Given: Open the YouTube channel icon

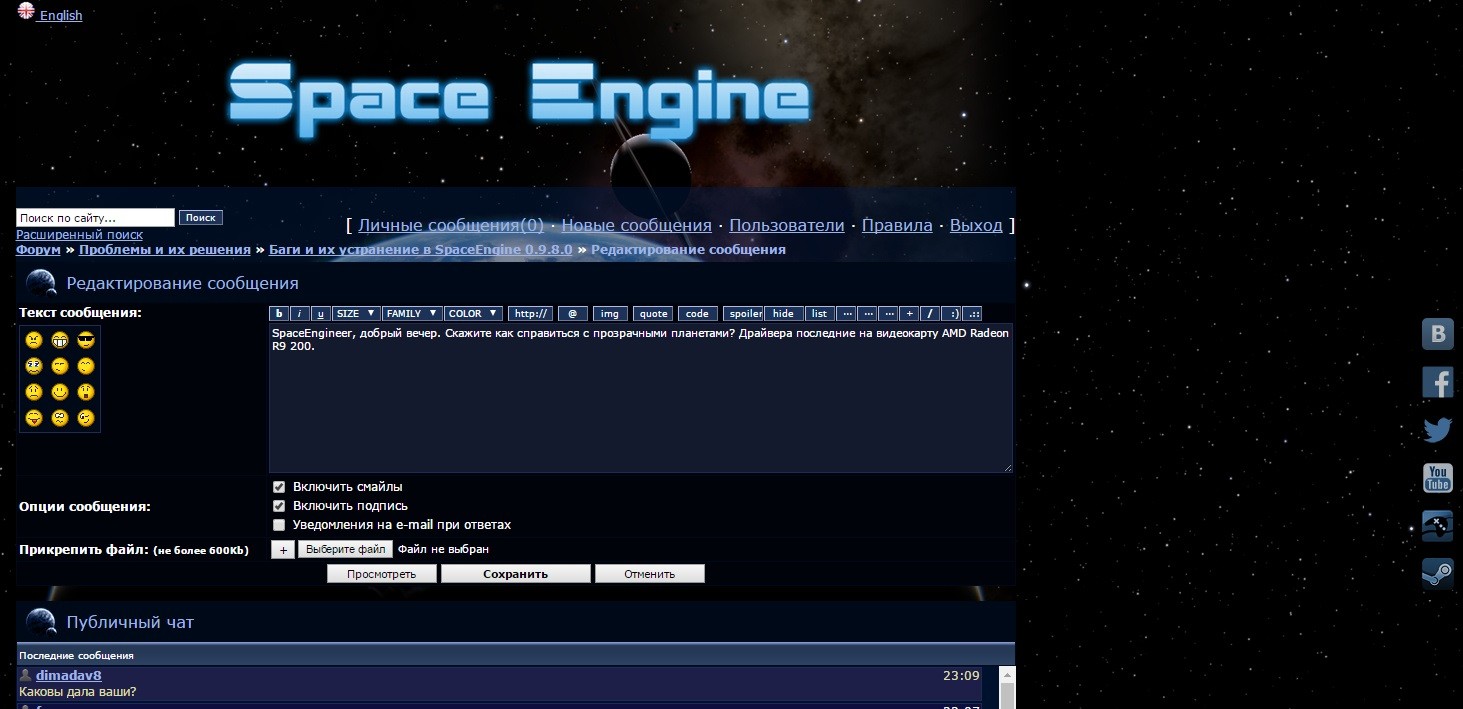Looking at the screenshot, I should tap(1438, 478).
